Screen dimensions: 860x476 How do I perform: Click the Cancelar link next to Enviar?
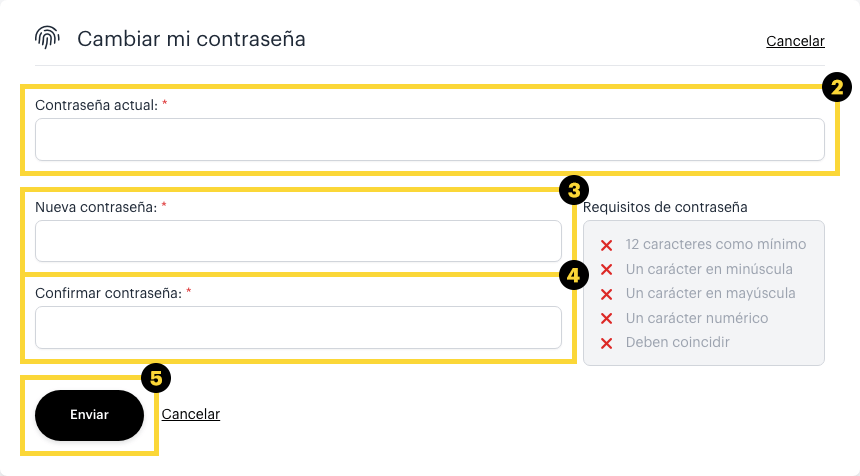coord(190,414)
